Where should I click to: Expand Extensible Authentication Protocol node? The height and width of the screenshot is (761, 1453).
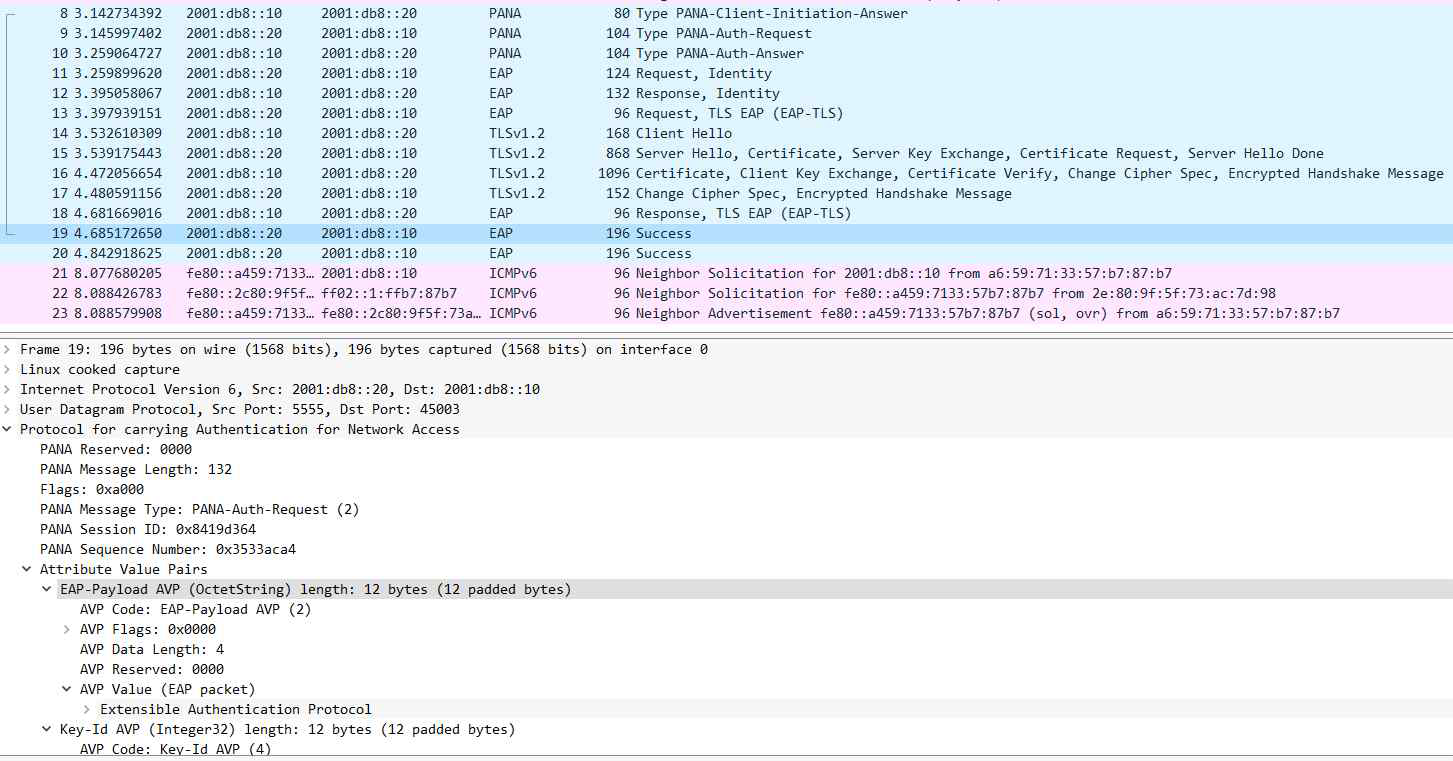pyautogui.click(x=87, y=709)
